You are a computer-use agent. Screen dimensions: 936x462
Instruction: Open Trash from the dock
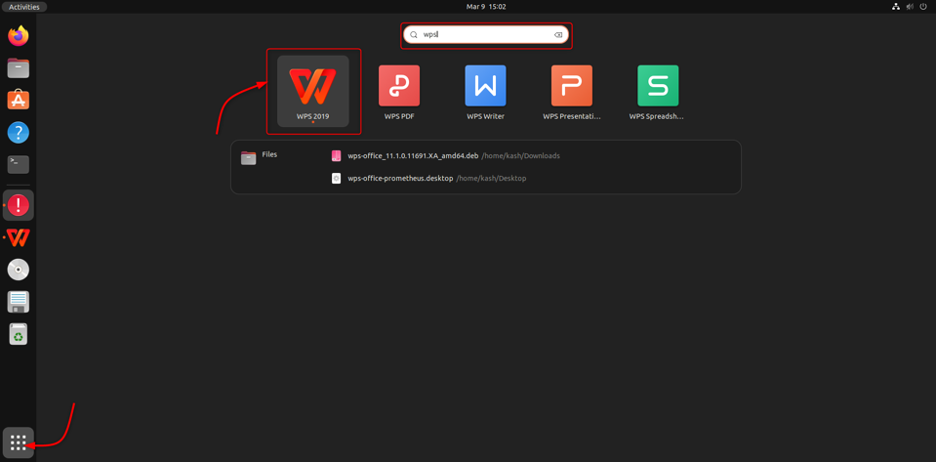click(x=19, y=334)
